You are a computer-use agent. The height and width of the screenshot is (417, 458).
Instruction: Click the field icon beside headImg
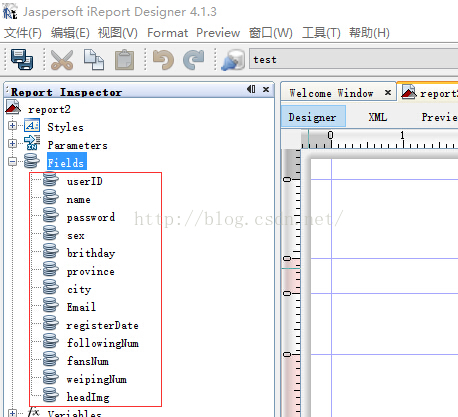[51, 395]
